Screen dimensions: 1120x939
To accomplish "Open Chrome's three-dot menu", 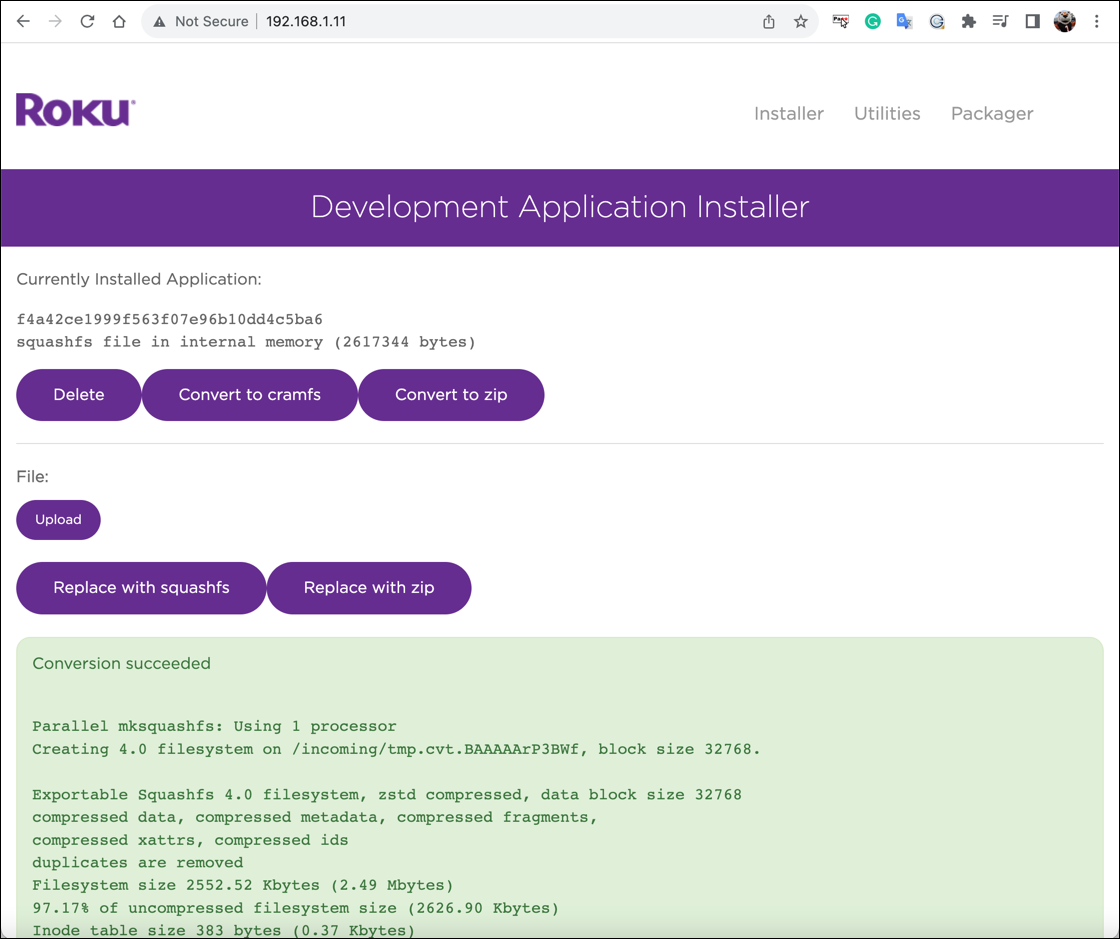I will pyautogui.click(x=1097, y=20).
